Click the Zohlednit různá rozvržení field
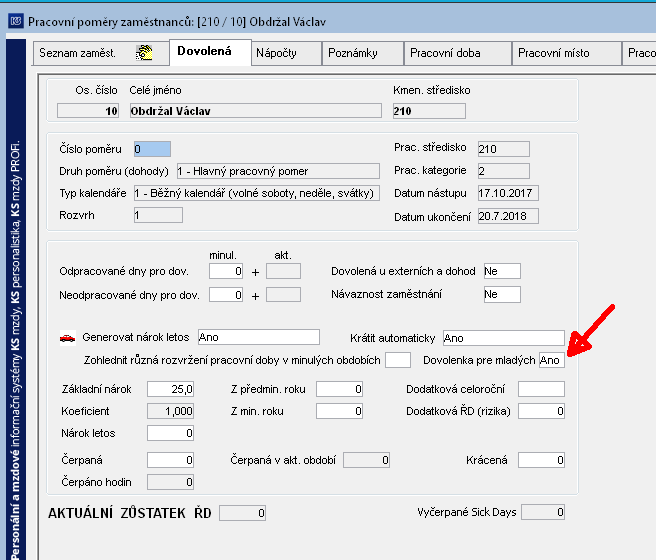Screen dimensions: 656x560 [x=398, y=360]
